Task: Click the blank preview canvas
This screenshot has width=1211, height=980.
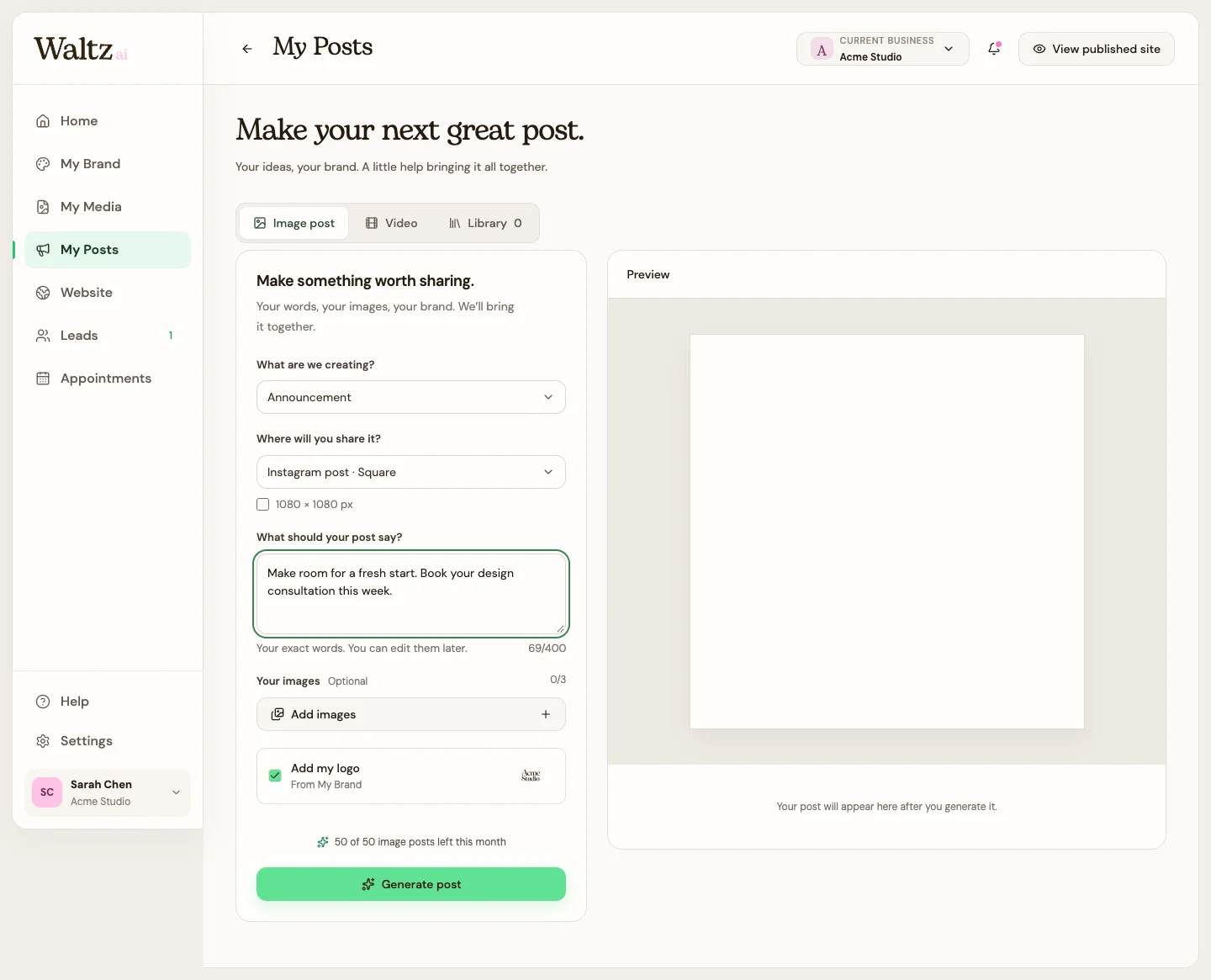Action: coord(887,532)
